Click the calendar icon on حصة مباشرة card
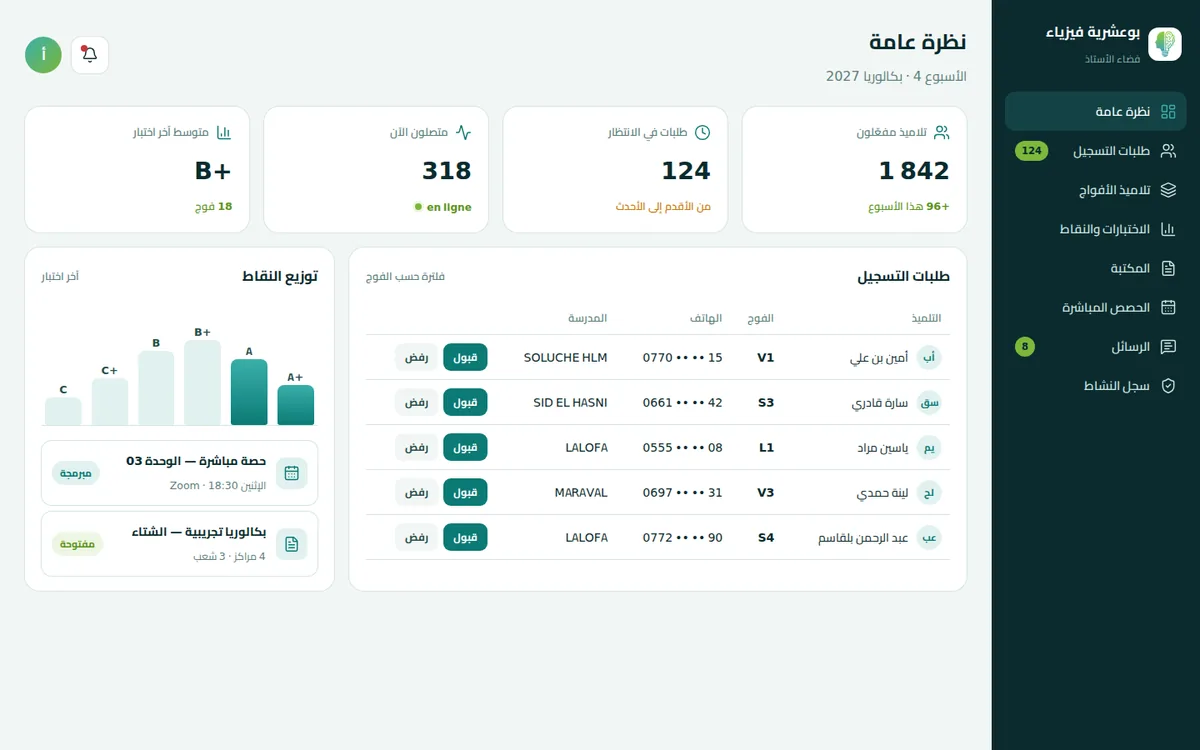Image resolution: width=1200 pixels, height=750 pixels. click(292, 473)
